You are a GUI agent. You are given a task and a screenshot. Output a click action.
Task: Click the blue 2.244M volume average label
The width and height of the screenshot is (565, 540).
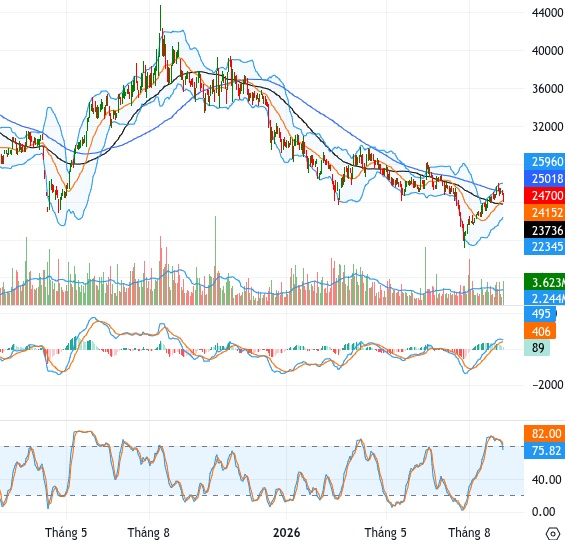pyautogui.click(x=544, y=298)
